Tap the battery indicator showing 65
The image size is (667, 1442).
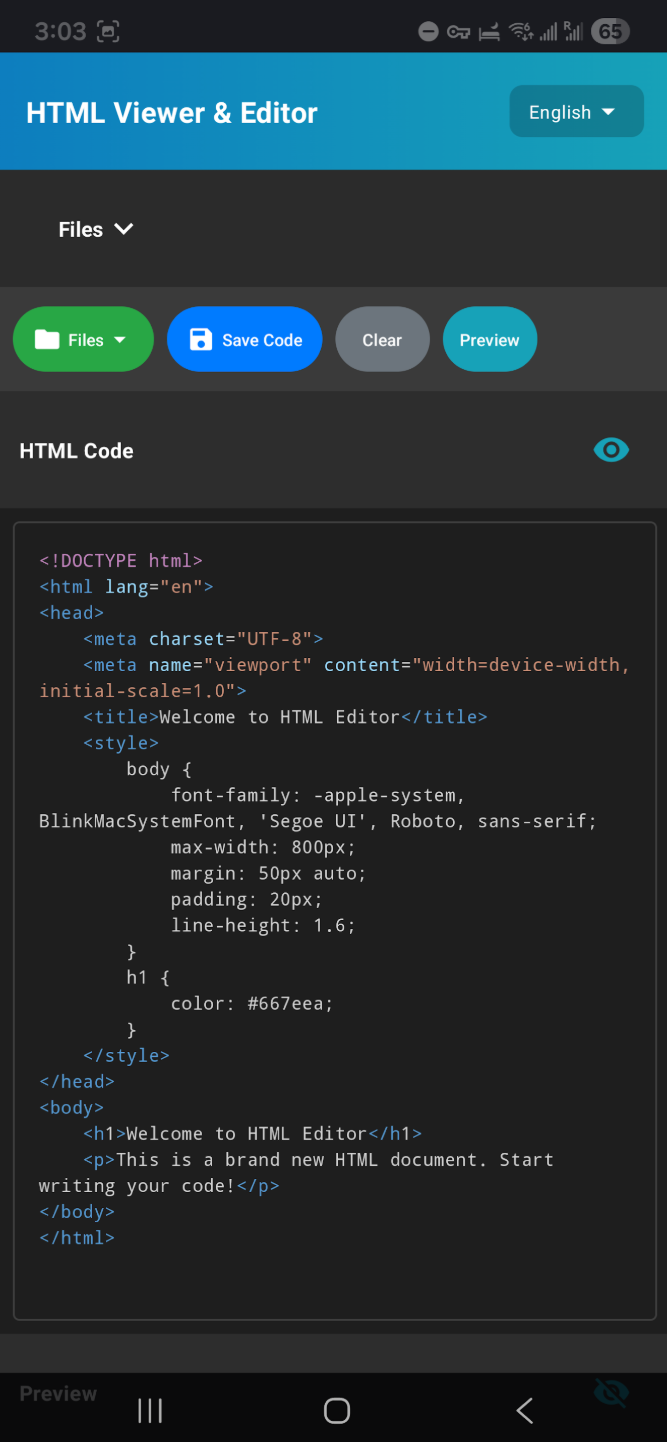(610, 31)
